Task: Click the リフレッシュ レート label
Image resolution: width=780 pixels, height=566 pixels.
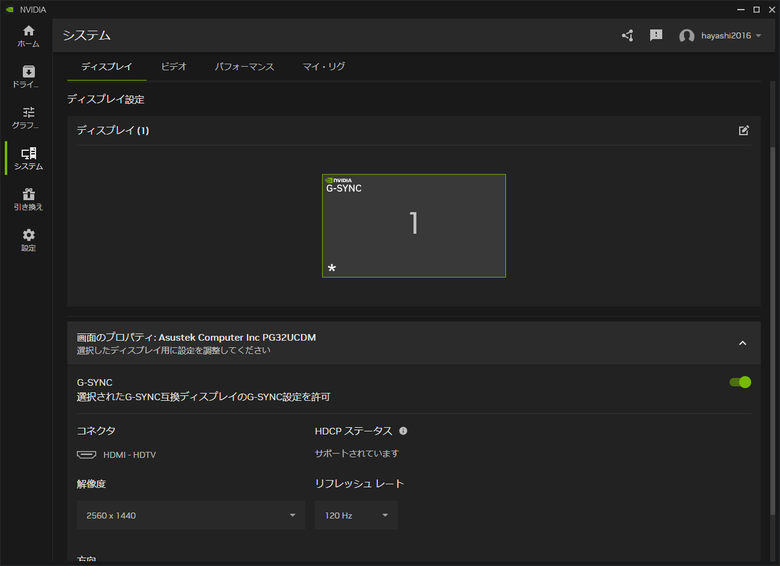Action: pyautogui.click(x=359, y=483)
